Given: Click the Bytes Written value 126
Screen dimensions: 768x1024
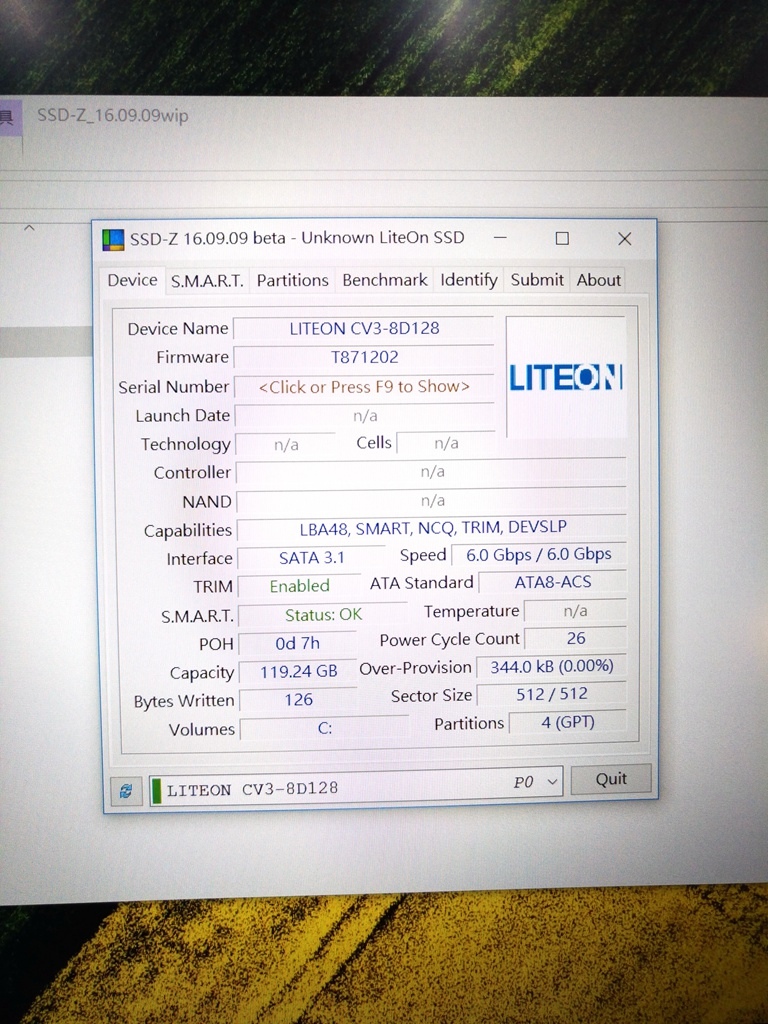Looking at the screenshot, I should point(298,700).
